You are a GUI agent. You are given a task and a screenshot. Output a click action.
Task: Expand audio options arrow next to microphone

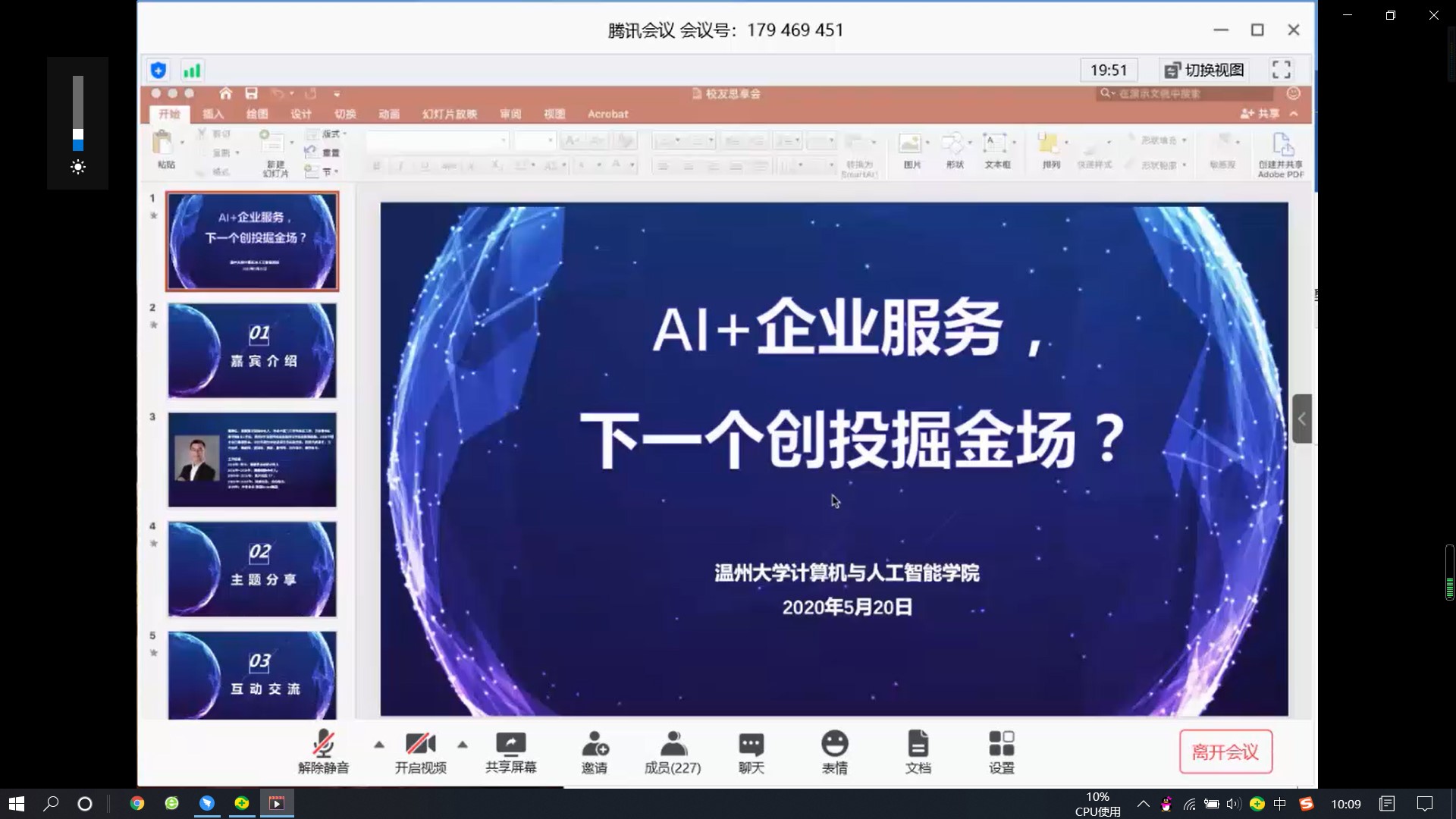click(379, 745)
